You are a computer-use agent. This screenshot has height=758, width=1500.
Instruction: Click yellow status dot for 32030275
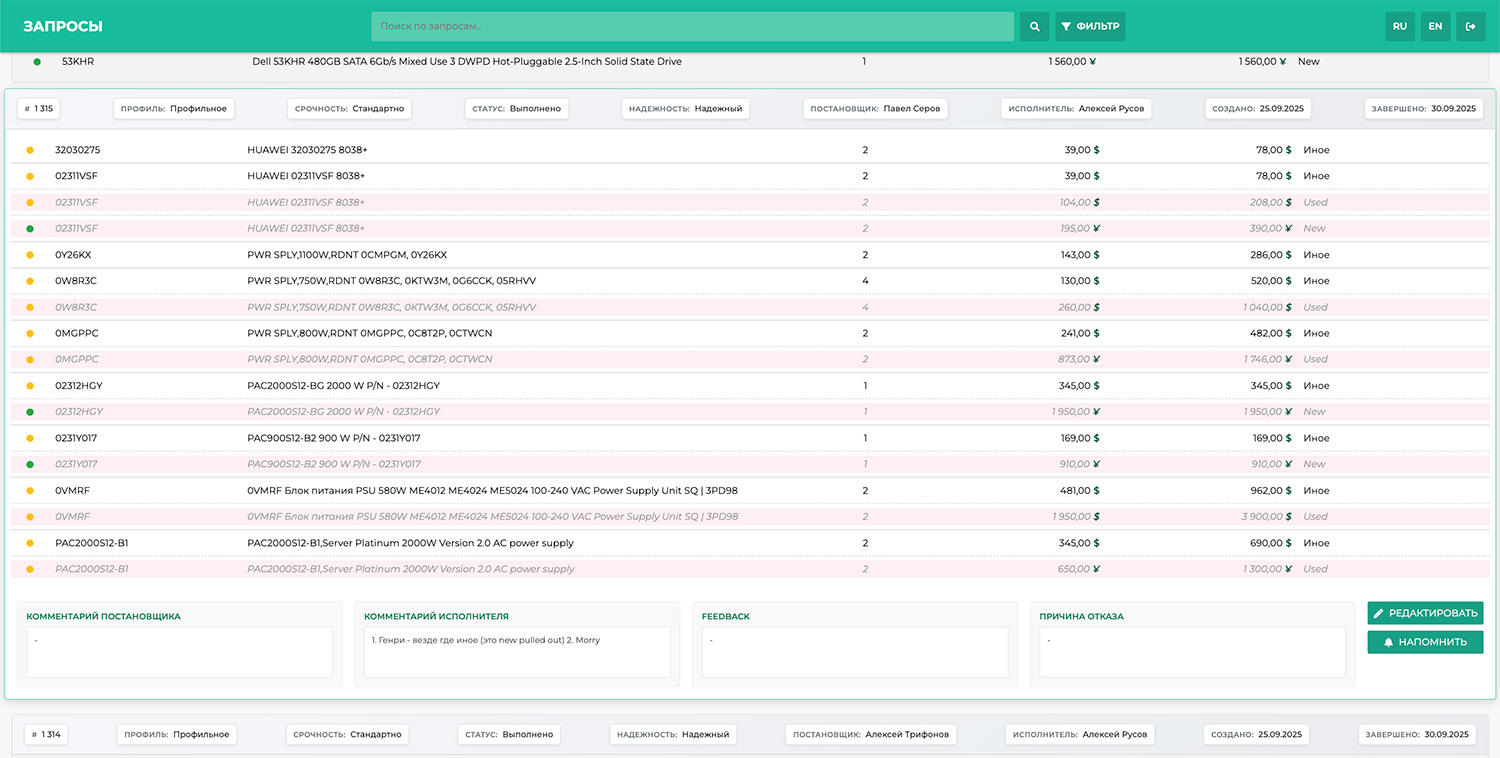30,150
